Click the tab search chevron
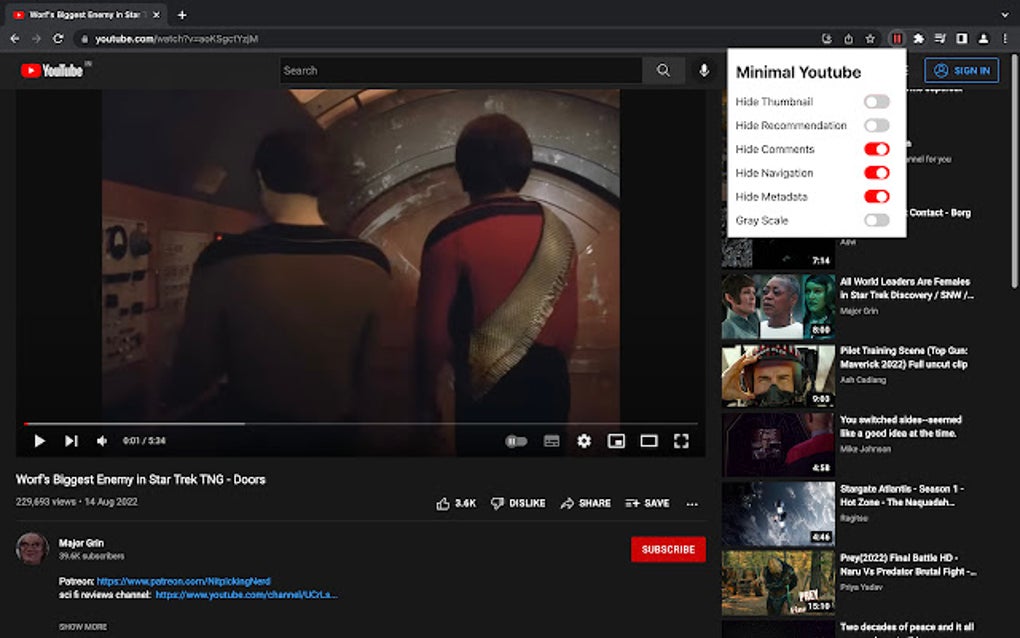Image resolution: width=1020 pixels, height=638 pixels. click(1005, 14)
